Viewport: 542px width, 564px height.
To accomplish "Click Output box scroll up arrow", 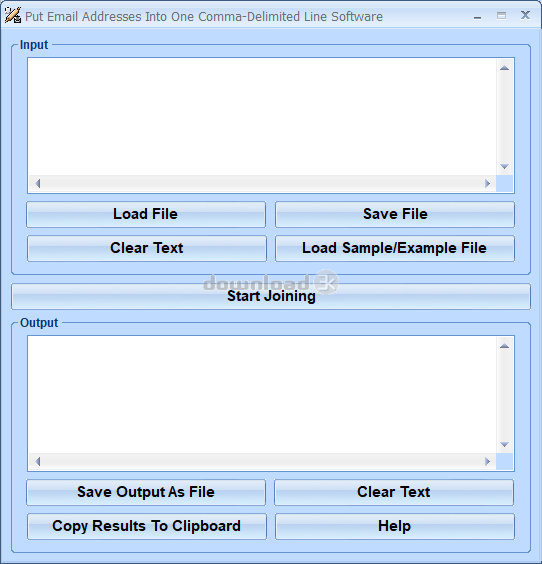I will (x=504, y=346).
